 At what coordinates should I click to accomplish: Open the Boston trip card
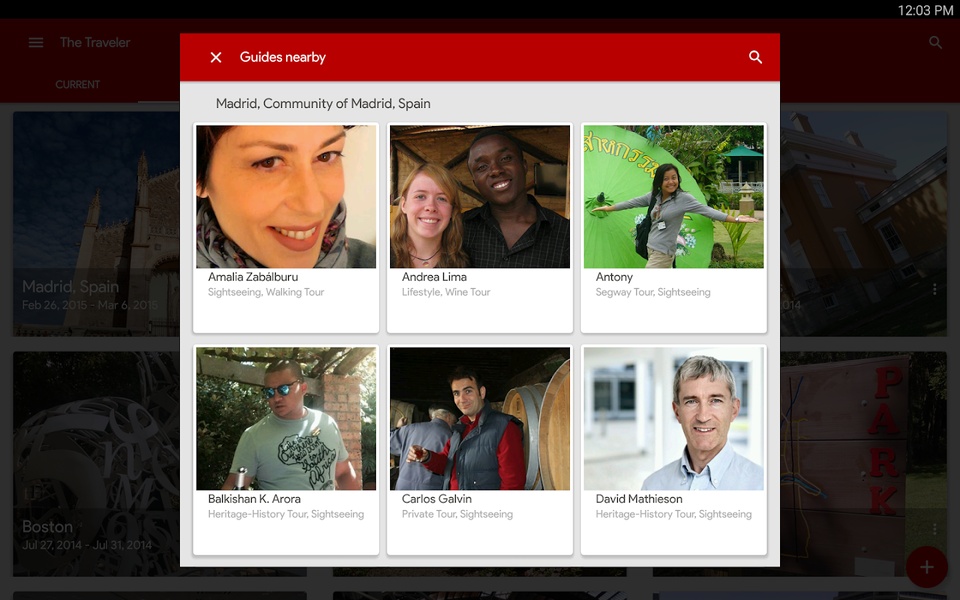click(x=96, y=463)
